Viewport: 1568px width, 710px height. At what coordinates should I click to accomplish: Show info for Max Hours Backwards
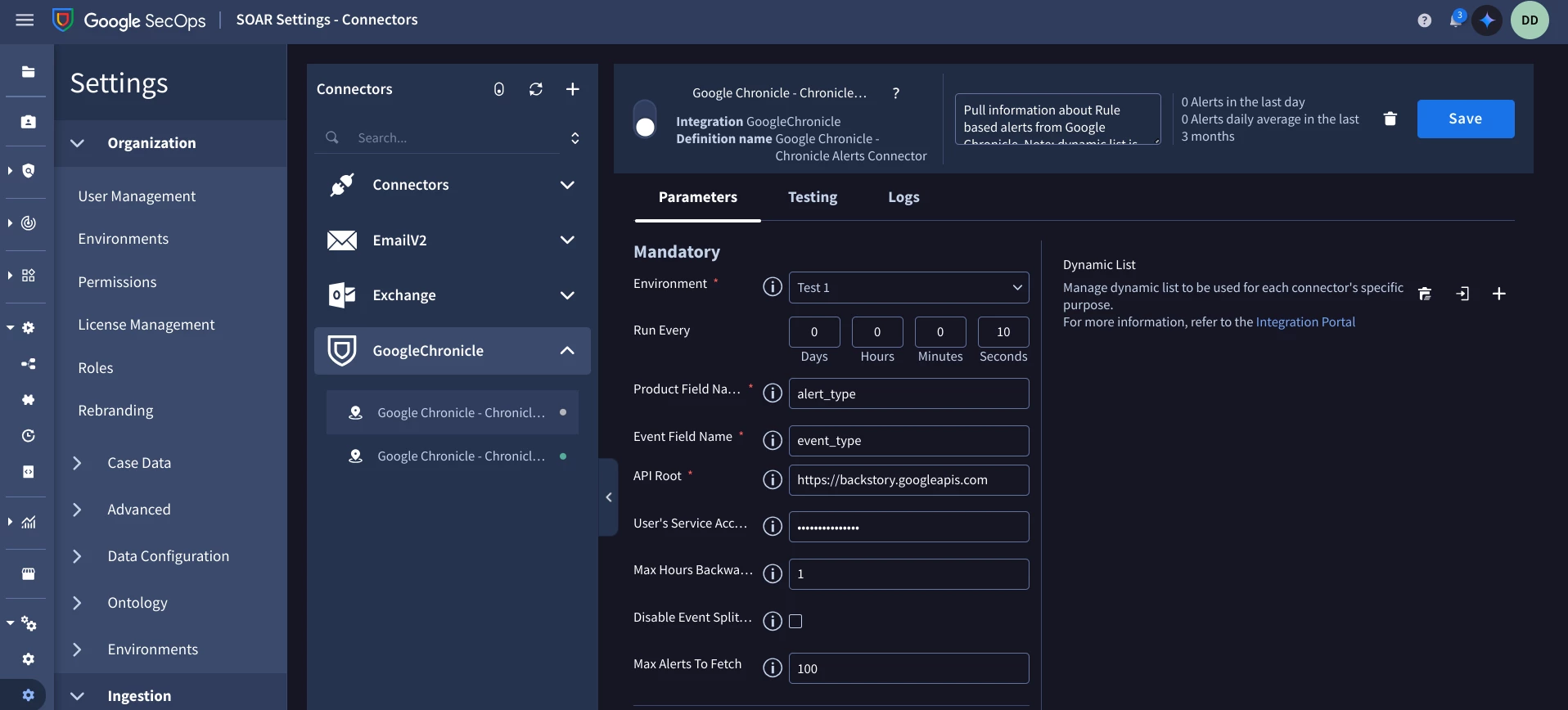coord(772,574)
